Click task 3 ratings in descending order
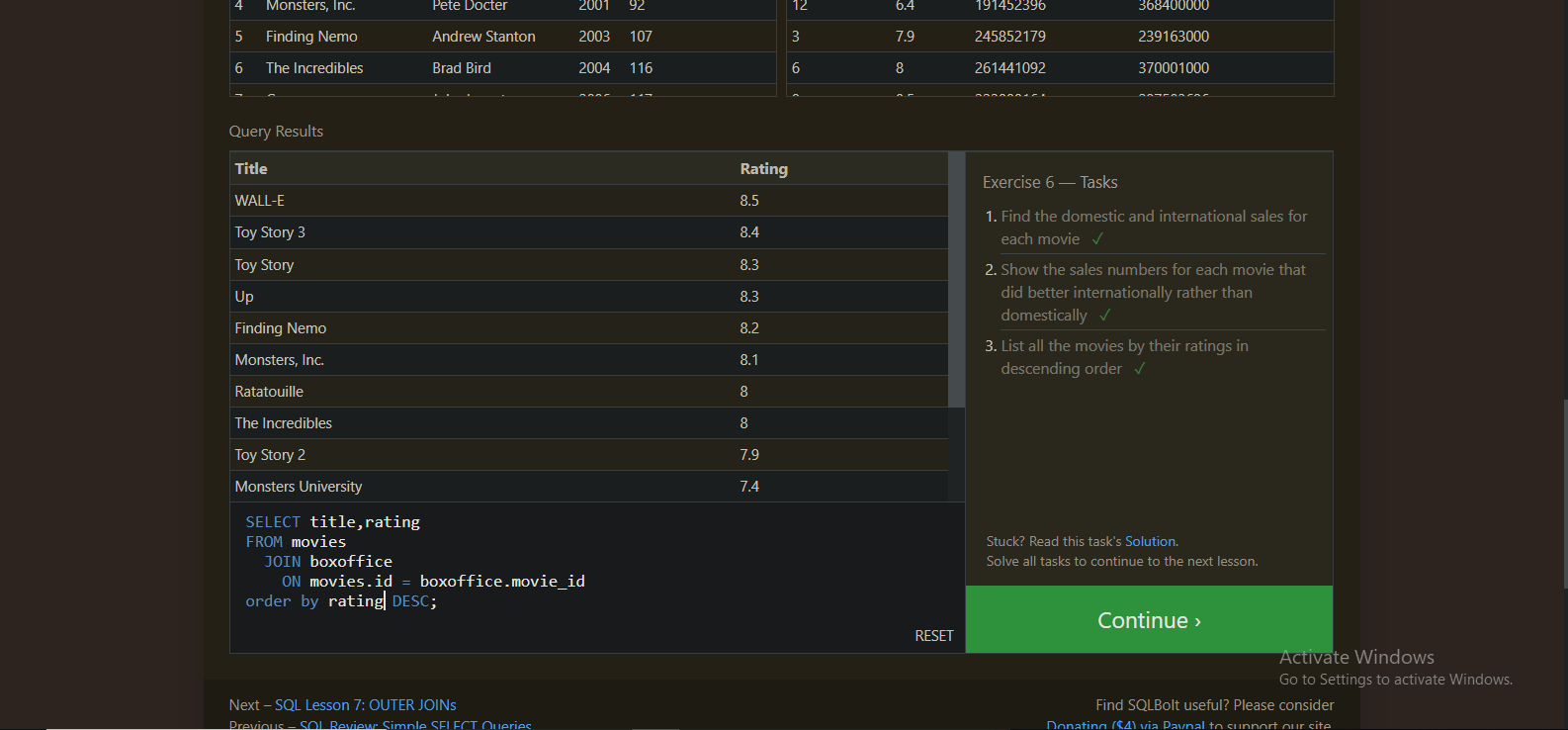The width and height of the screenshot is (1568, 730). tap(1124, 357)
